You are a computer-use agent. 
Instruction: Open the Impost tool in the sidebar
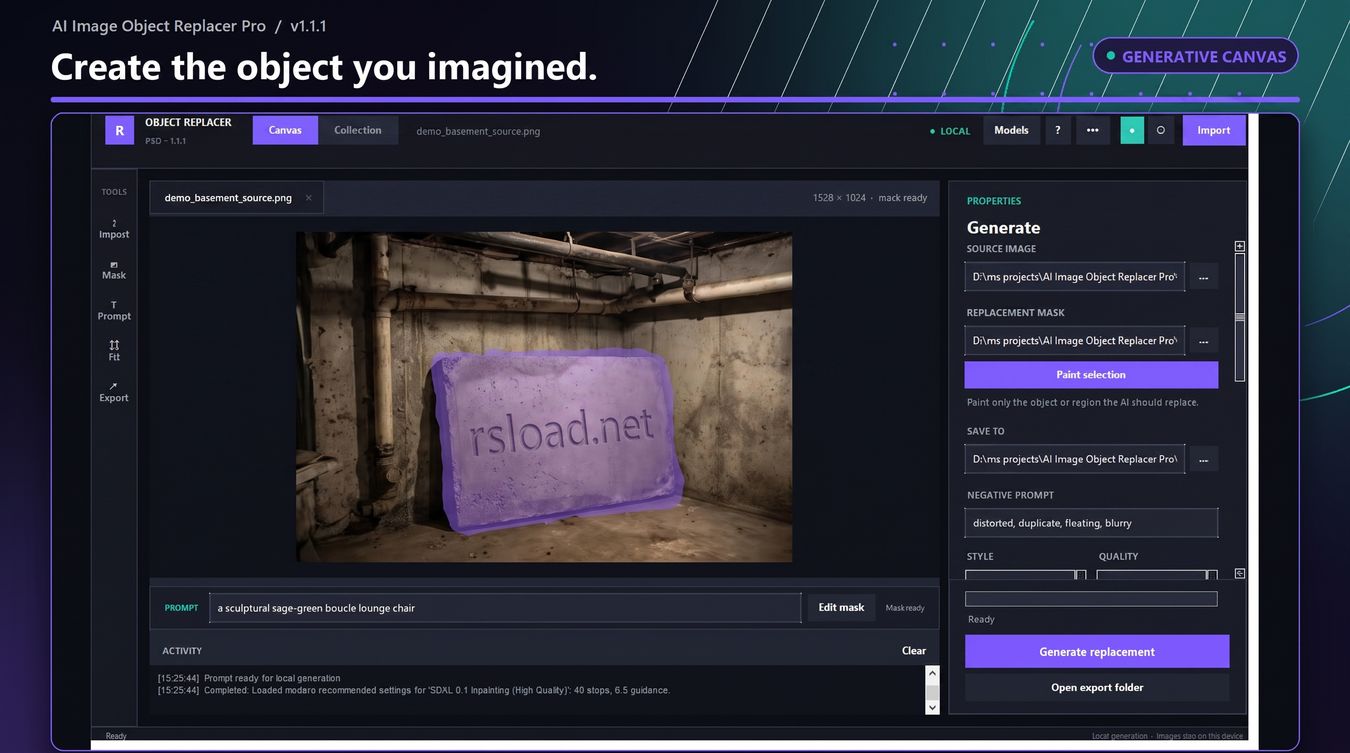114,229
